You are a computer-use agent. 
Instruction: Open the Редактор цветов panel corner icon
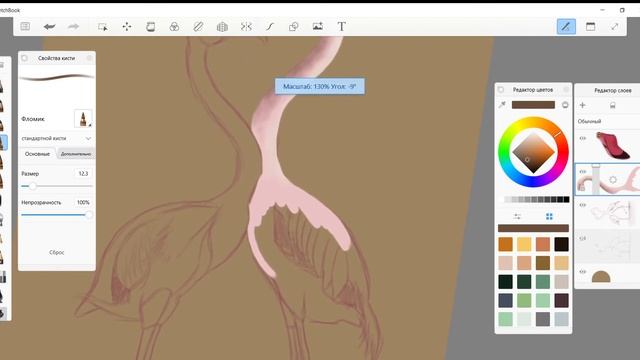[x=501, y=89]
